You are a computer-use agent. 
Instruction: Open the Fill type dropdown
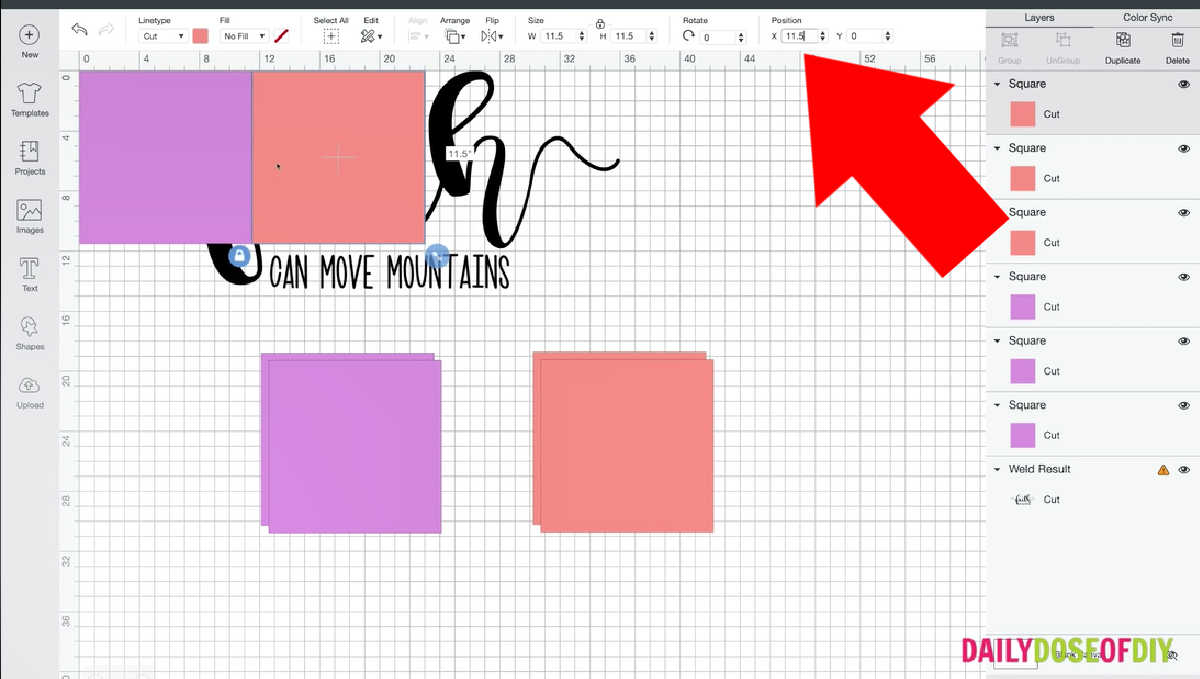point(242,37)
